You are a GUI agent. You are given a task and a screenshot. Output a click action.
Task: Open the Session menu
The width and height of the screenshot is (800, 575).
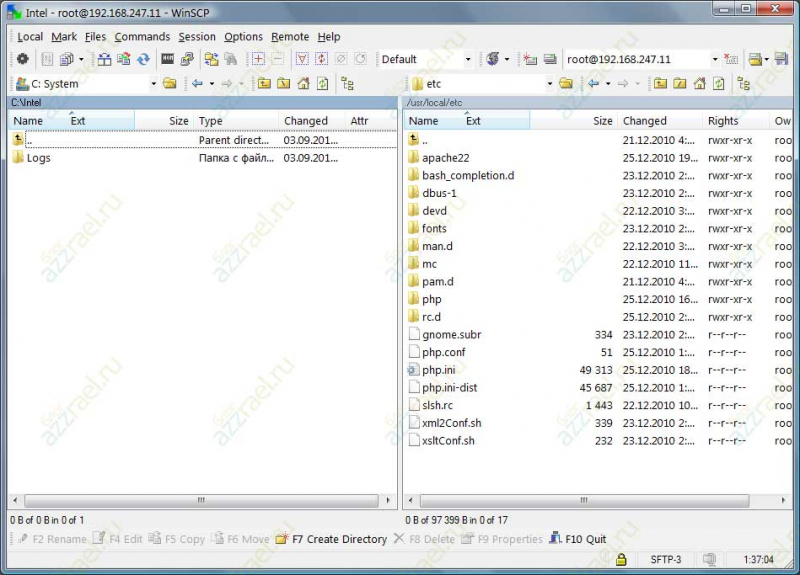(x=197, y=37)
